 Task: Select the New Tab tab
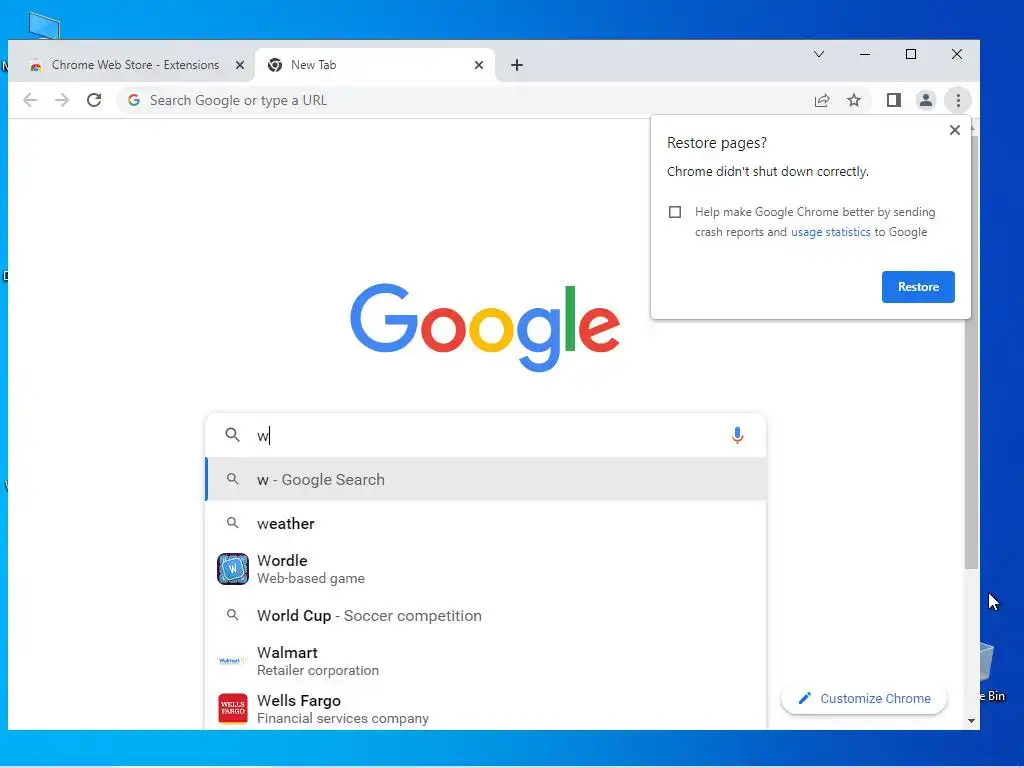tap(374, 65)
